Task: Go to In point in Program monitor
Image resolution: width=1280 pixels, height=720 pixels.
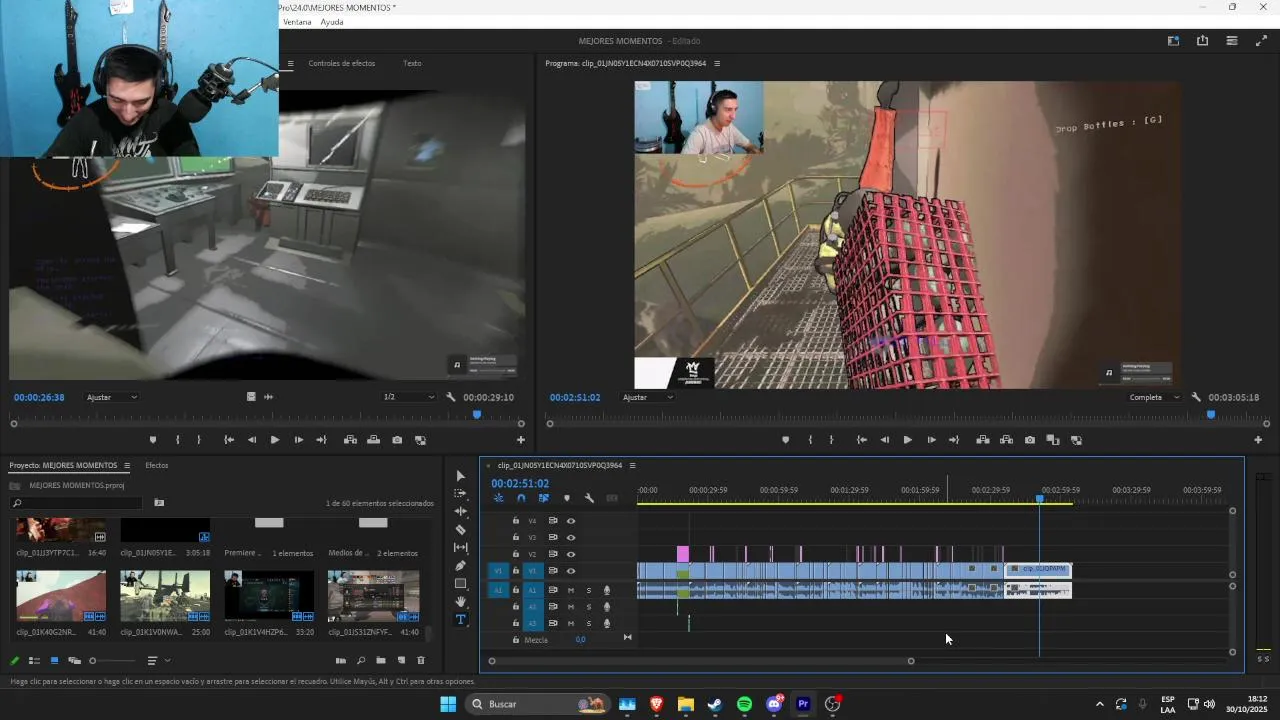Action: (x=862, y=440)
